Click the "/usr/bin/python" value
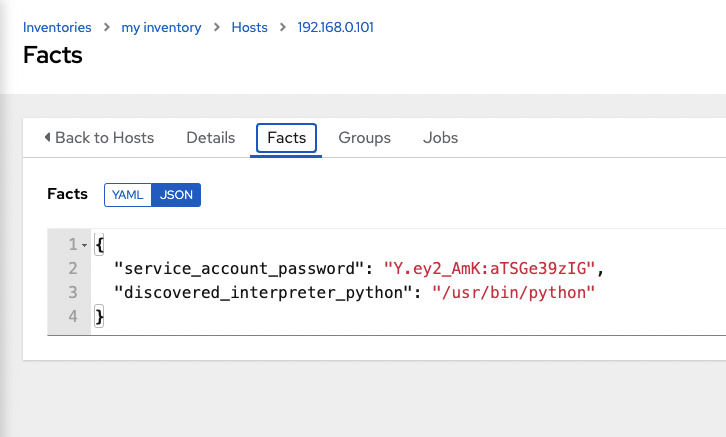Image resolution: width=726 pixels, height=437 pixels. click(x=513, y=293)
